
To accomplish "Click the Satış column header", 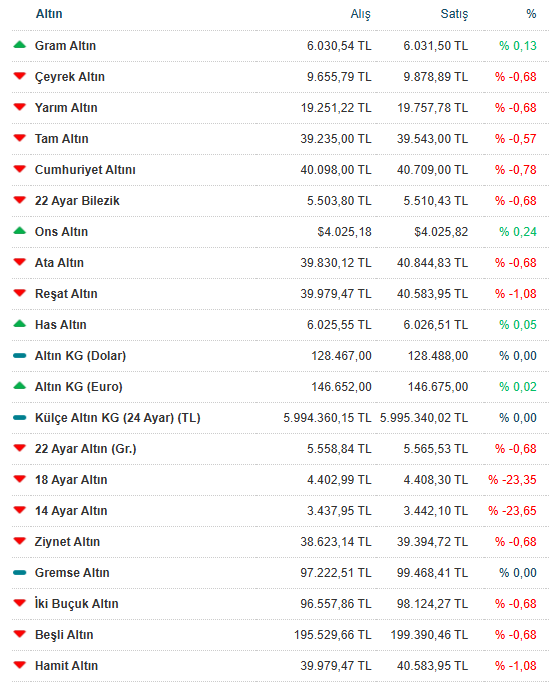I will coord(454,14).
